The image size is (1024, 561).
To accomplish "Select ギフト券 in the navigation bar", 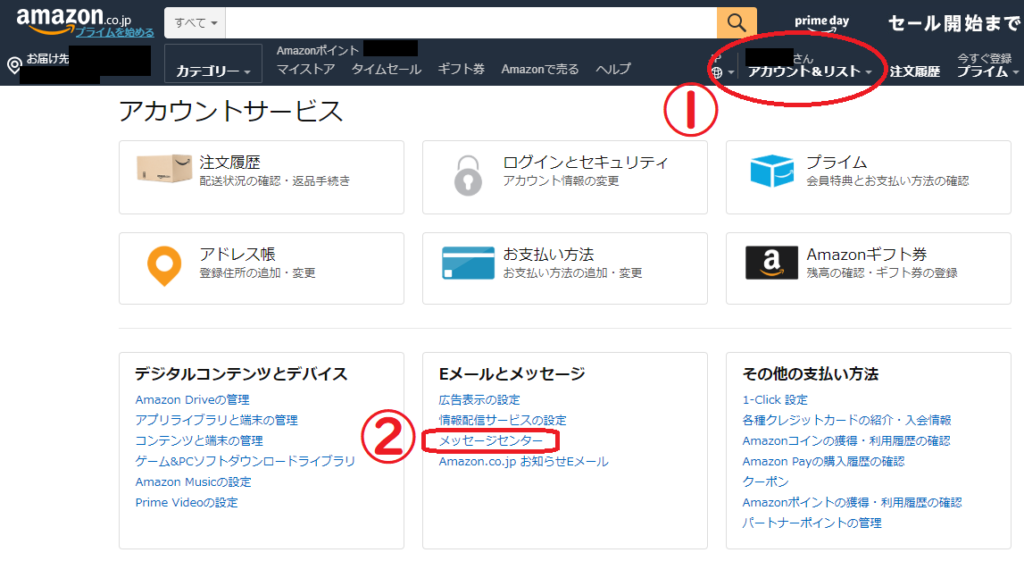I will click(460, 69).
